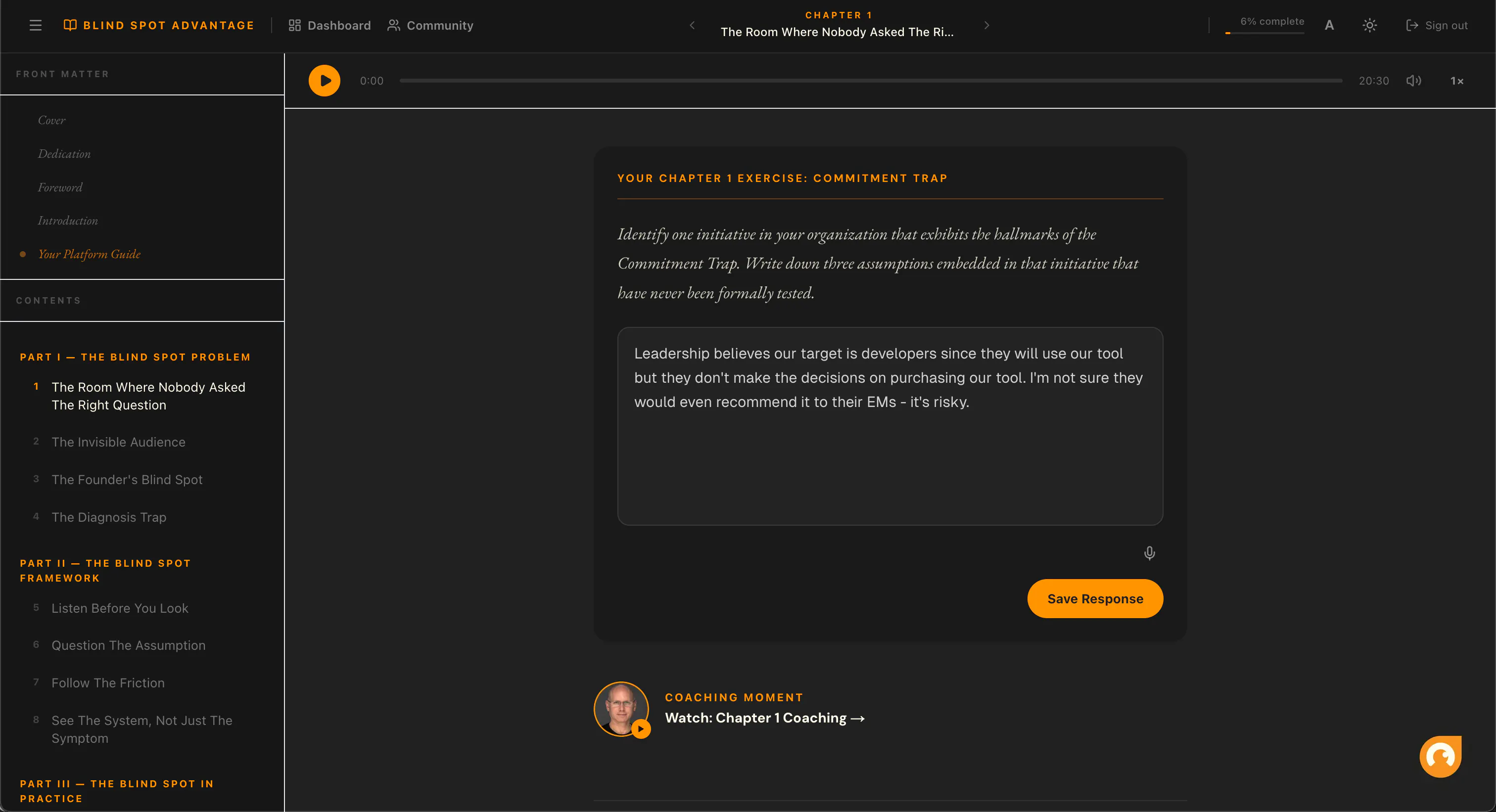1496x812 pixels.
Task: Open the Dedication page
Action: [64, 154]
